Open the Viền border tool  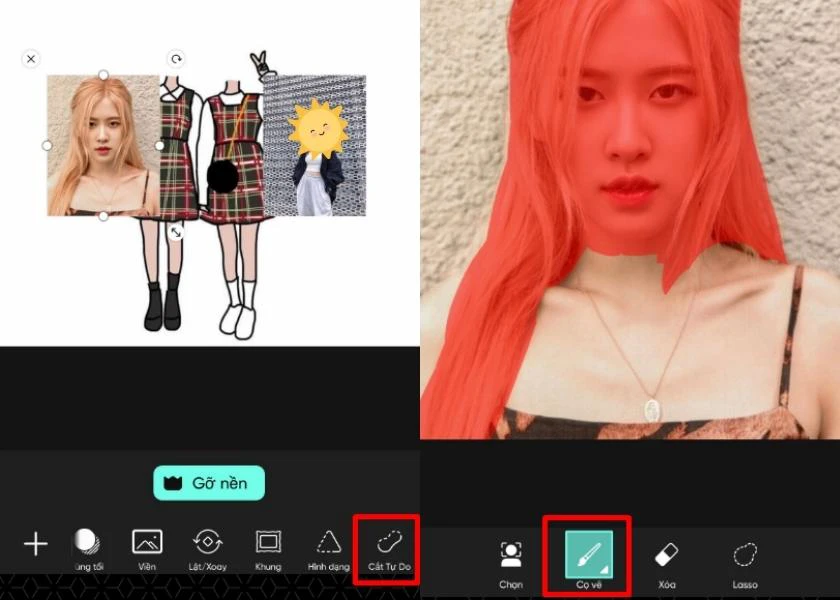(x=147, y=550)
